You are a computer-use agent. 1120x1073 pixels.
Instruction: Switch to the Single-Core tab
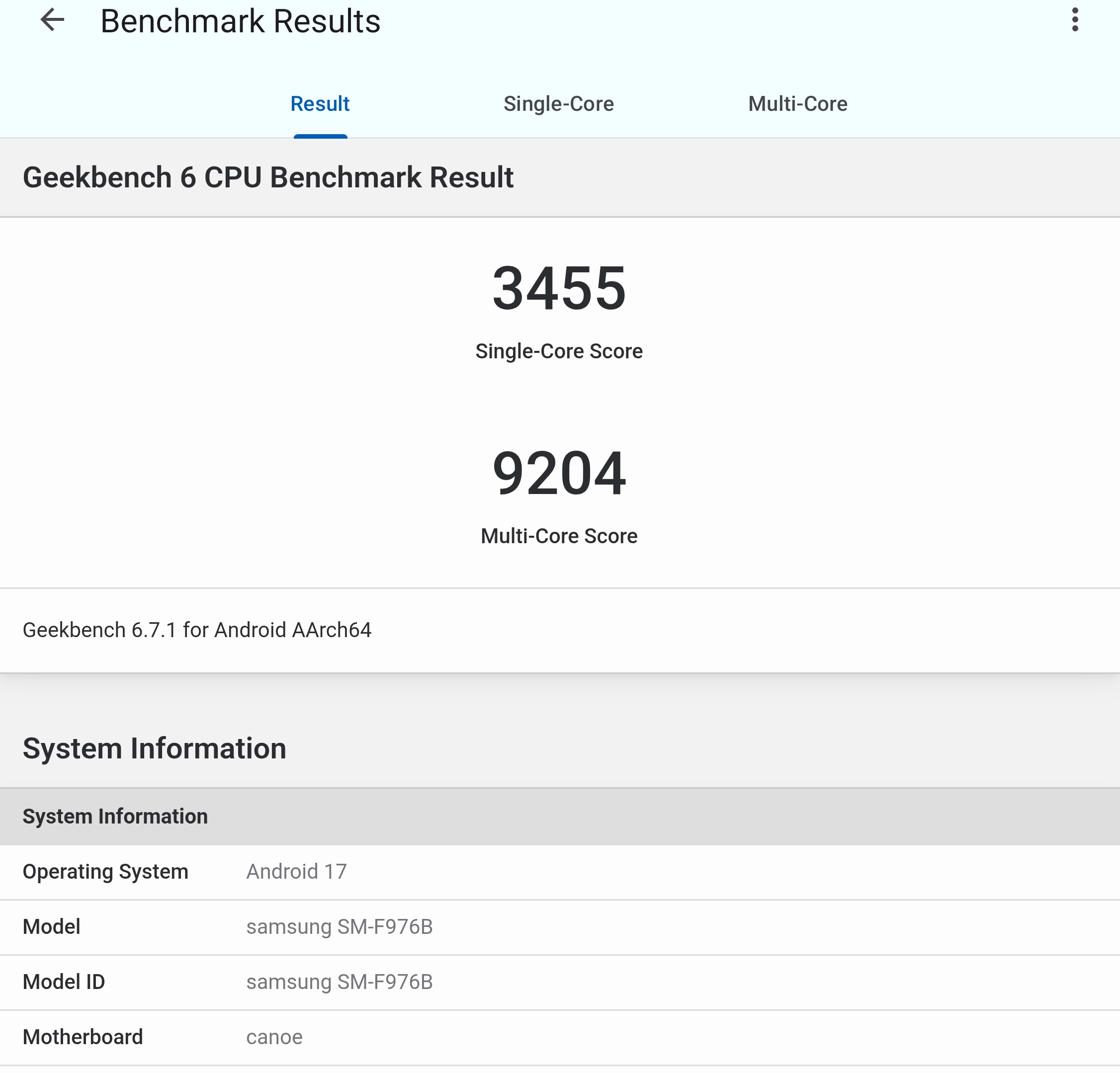pos(558,104)
